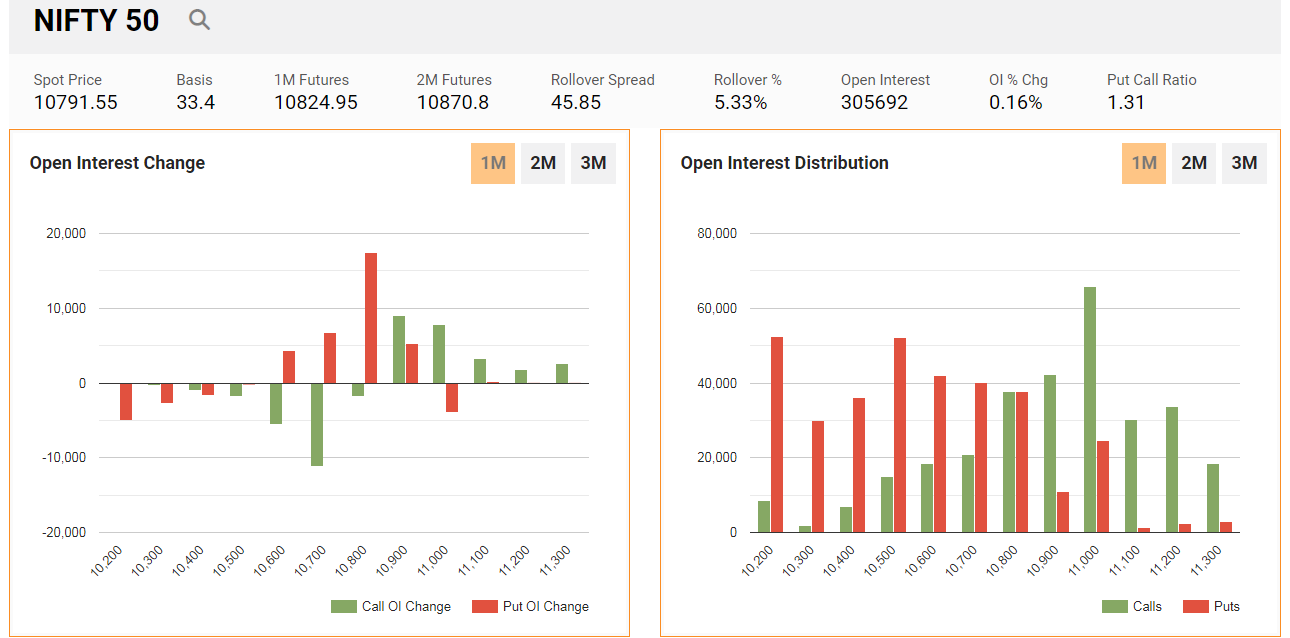Click the red Puts legend swatch
The image size is (1290, 638).
point(1195,606)
